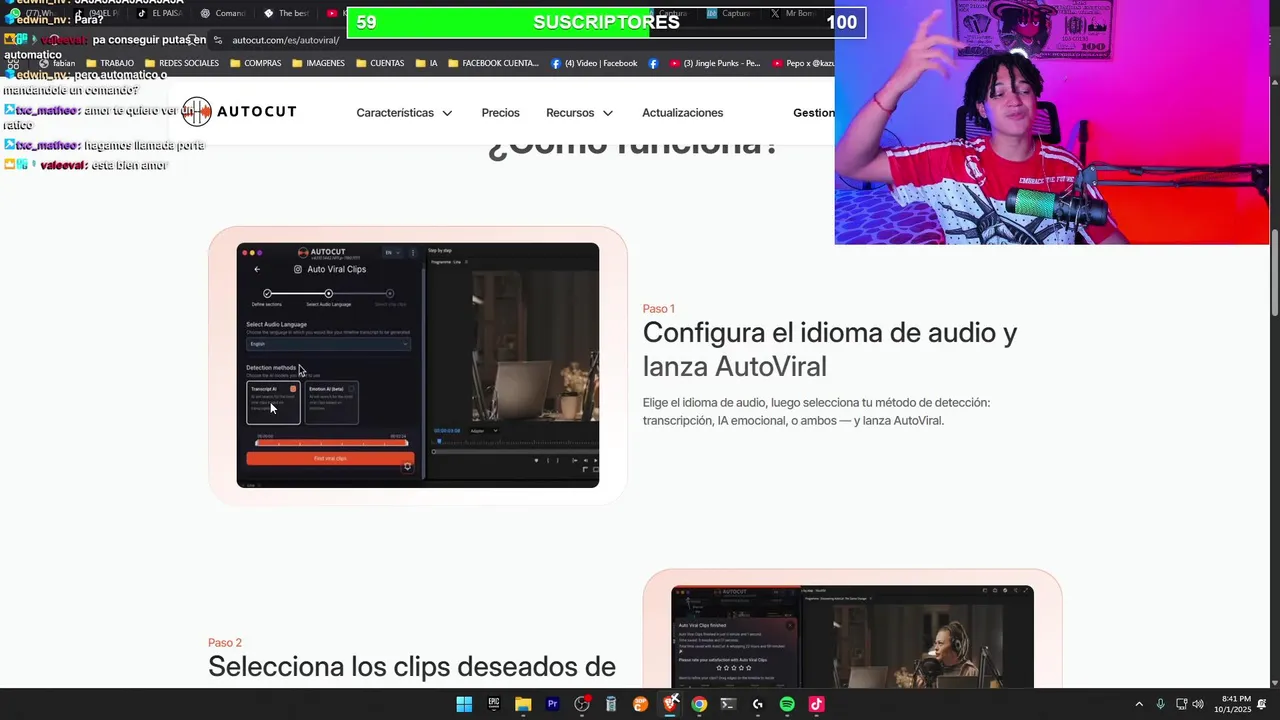Open the COMPRAS bookmarks folder
This screenshot has height=720, width=1280.
click(256, 63)
